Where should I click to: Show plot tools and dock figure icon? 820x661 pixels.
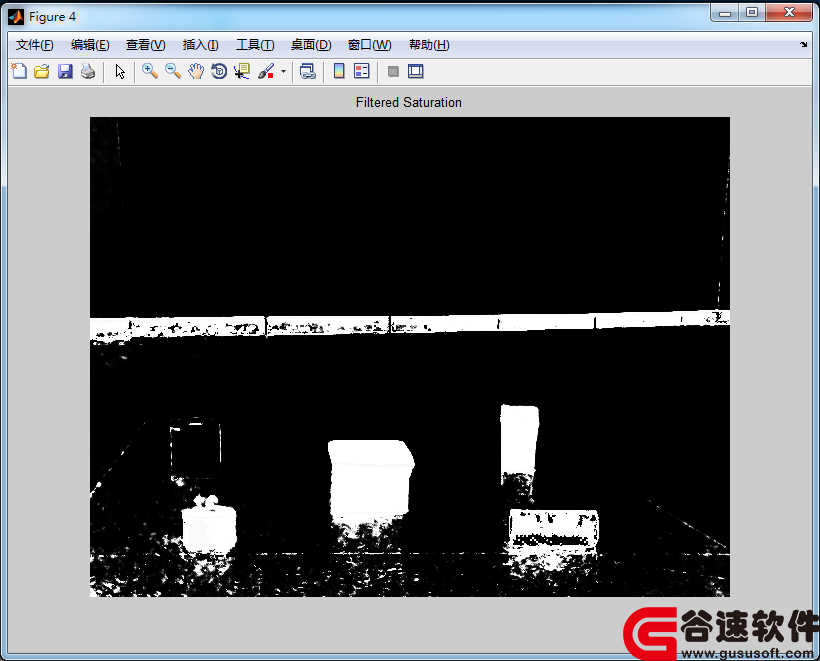416,71
